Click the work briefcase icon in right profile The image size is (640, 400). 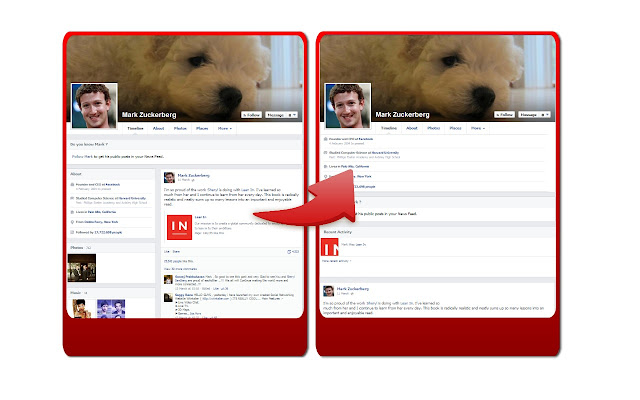[325, 139]
